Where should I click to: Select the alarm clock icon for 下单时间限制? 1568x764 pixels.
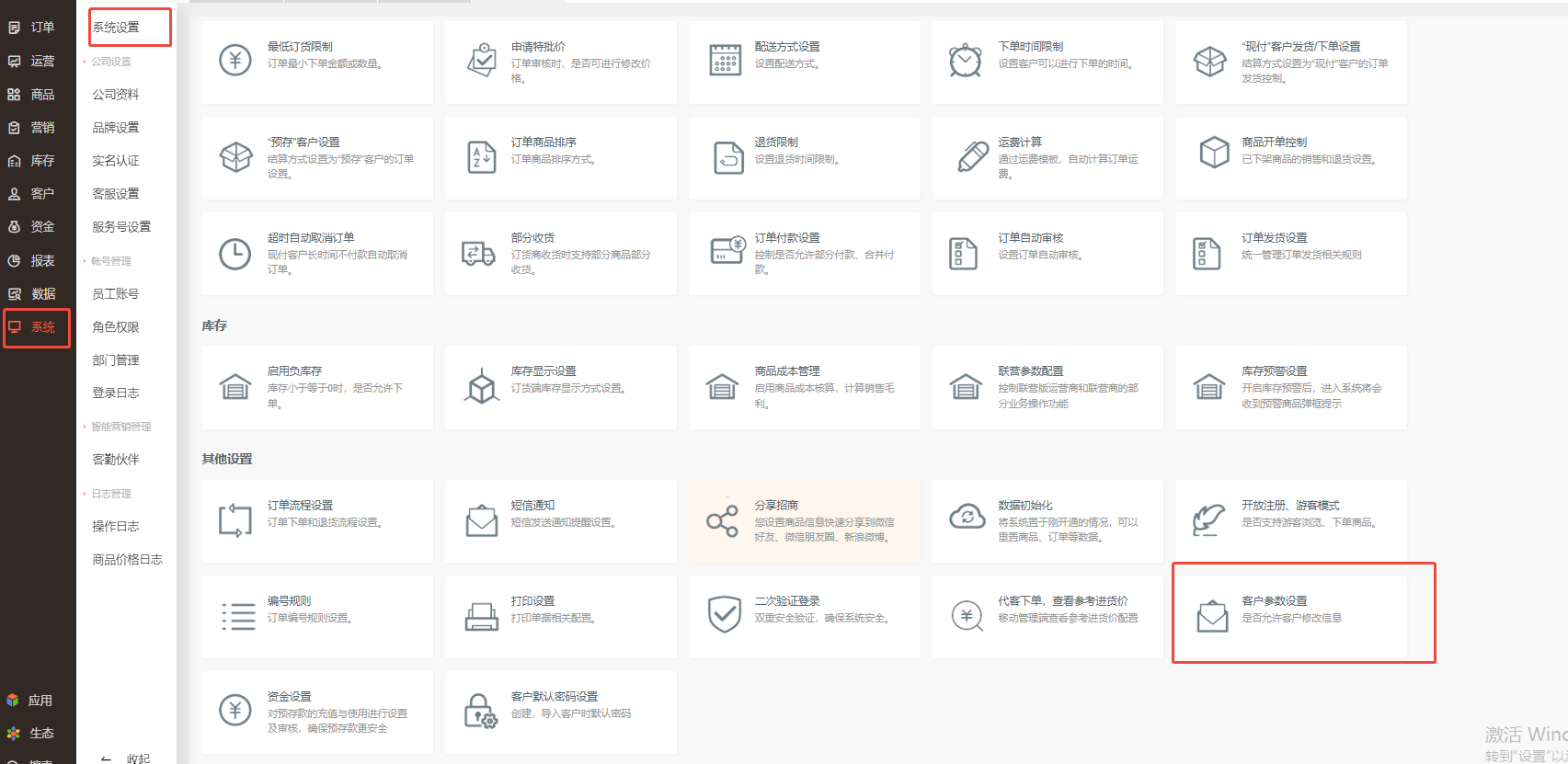pyautogui.click(x=965, y=61)
